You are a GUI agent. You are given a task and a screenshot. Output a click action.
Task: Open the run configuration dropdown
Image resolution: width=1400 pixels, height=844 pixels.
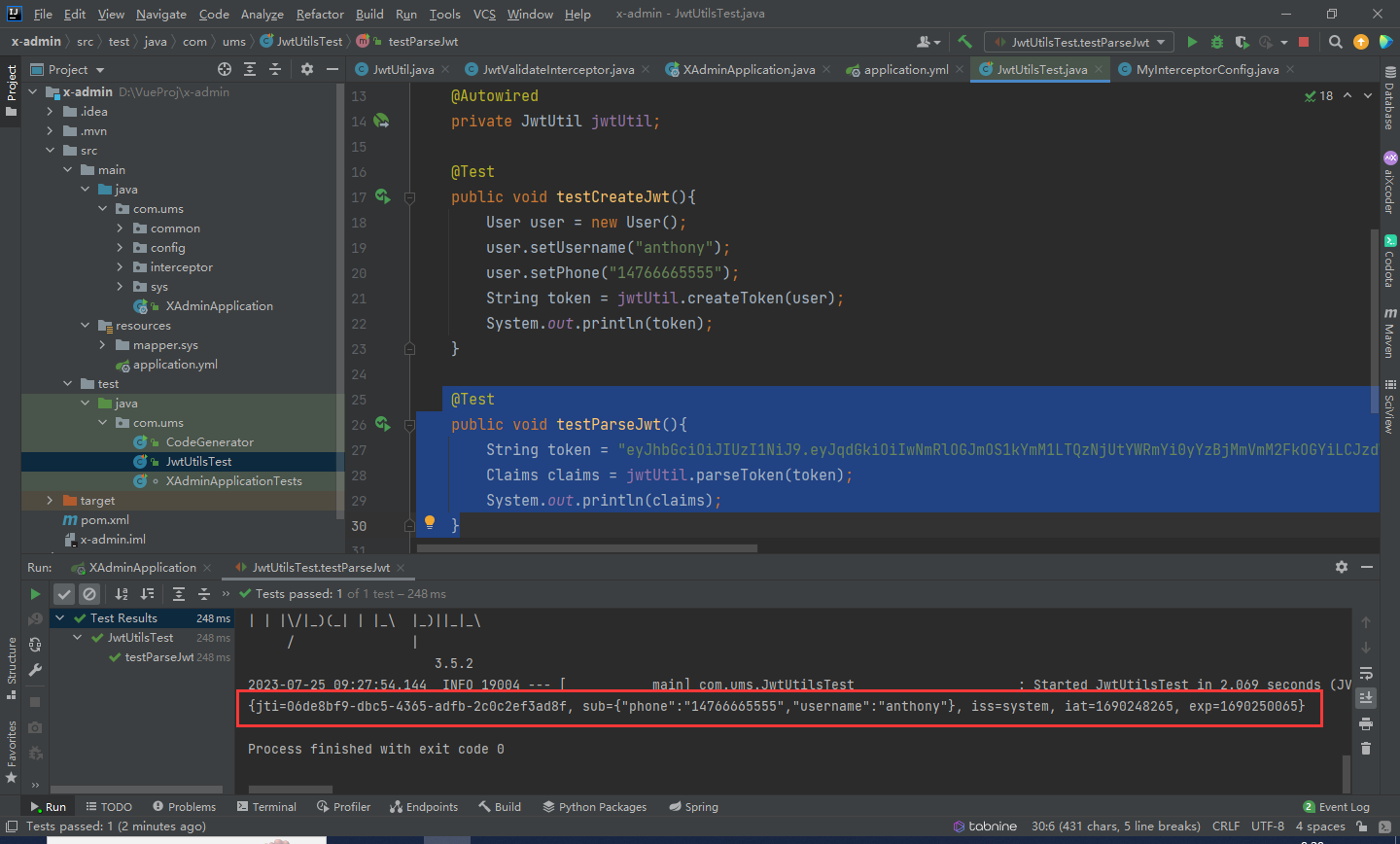[1079, 42]
